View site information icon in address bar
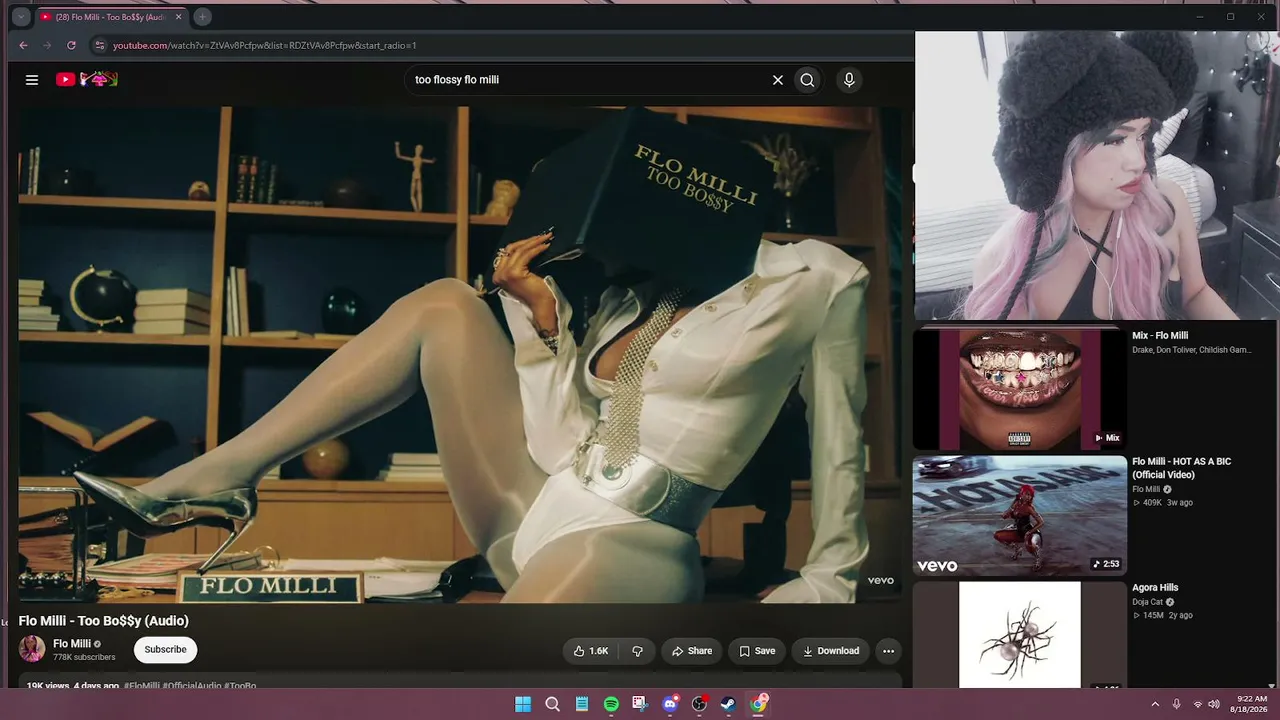This screenshot has width=1280, height=720. (99, 45)
